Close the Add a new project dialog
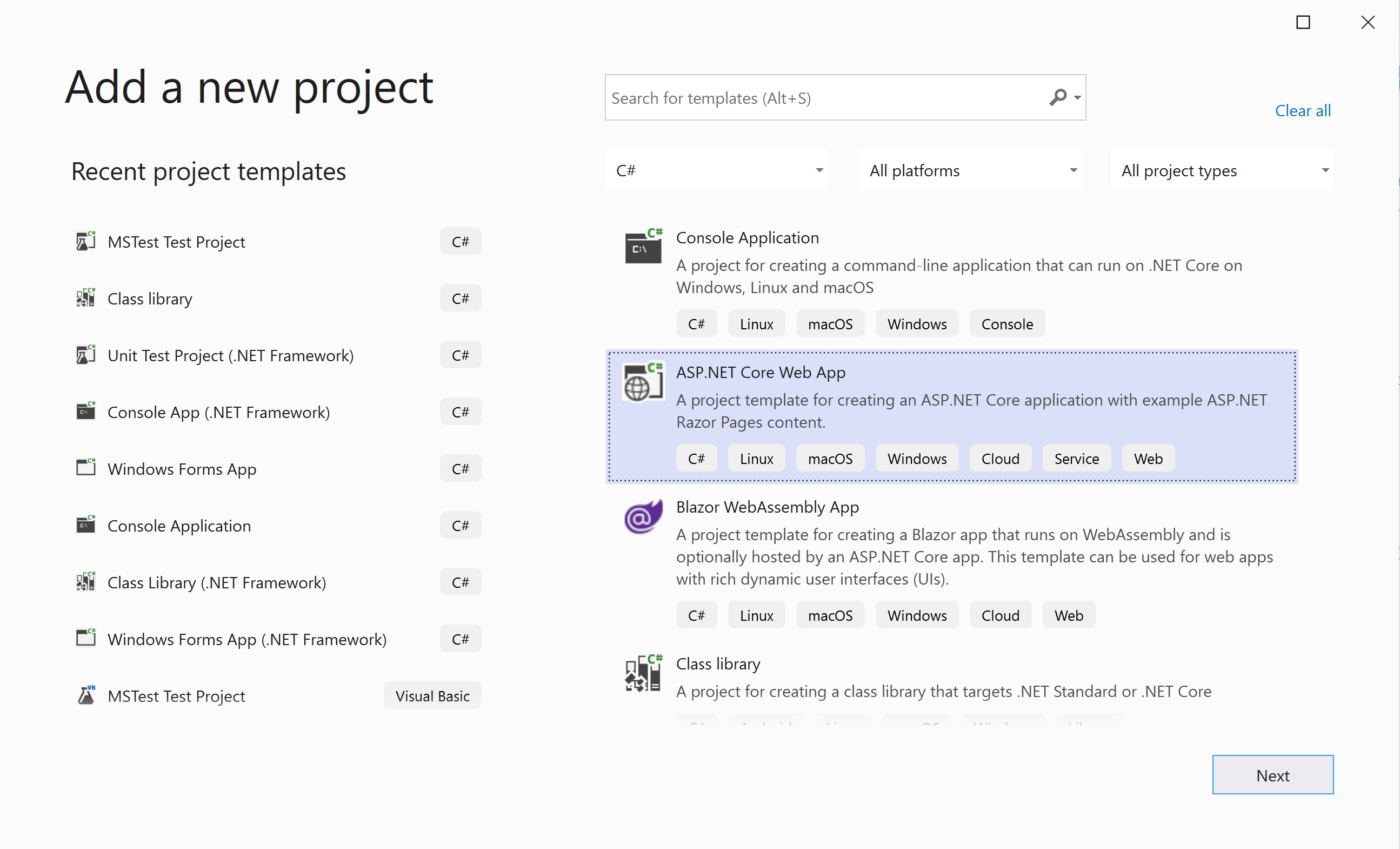This screenshot has height=849, width=1400. pos(1368,22)
